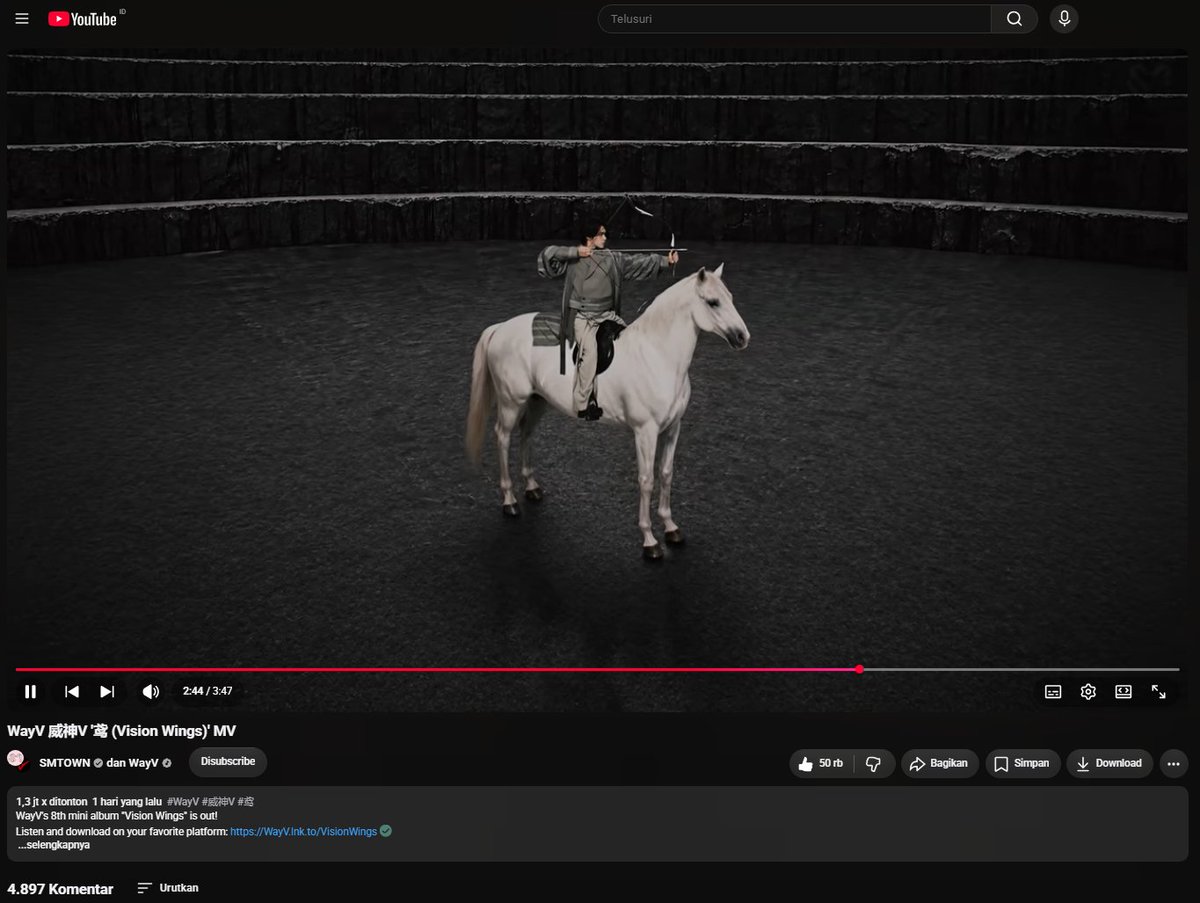Go to YouTube home via logo

point(82,19)
